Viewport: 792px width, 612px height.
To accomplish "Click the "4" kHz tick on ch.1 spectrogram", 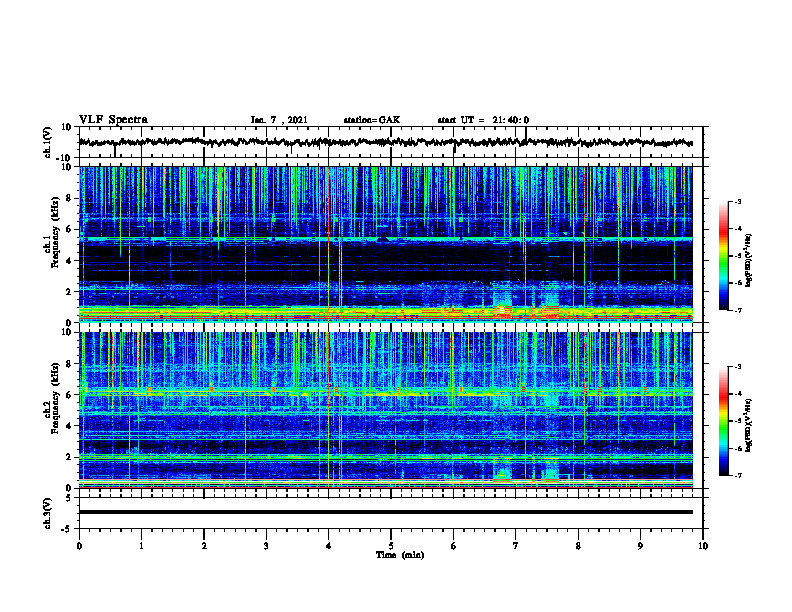I will click(69, 261).
